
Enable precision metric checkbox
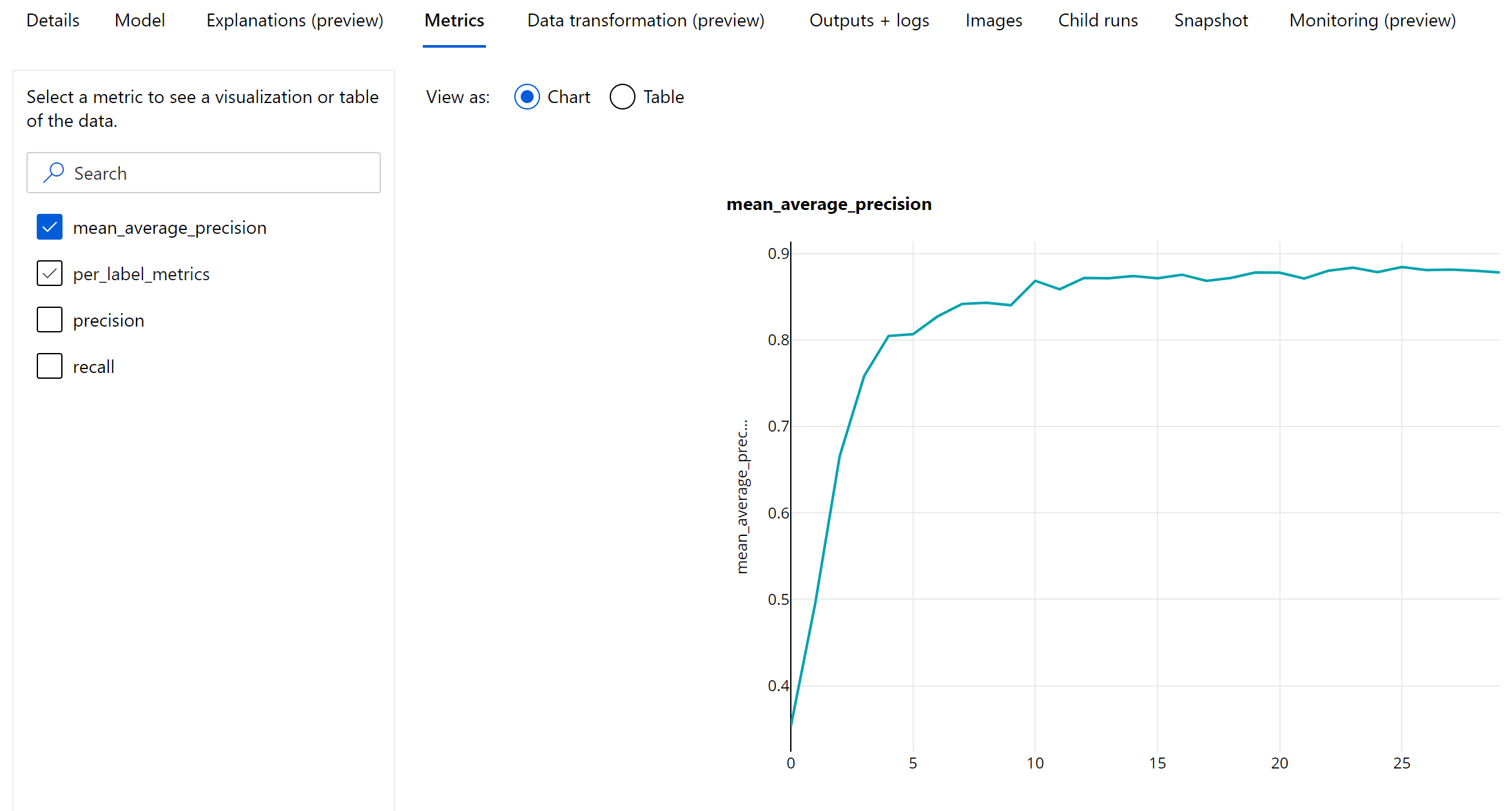pos(50,319)
